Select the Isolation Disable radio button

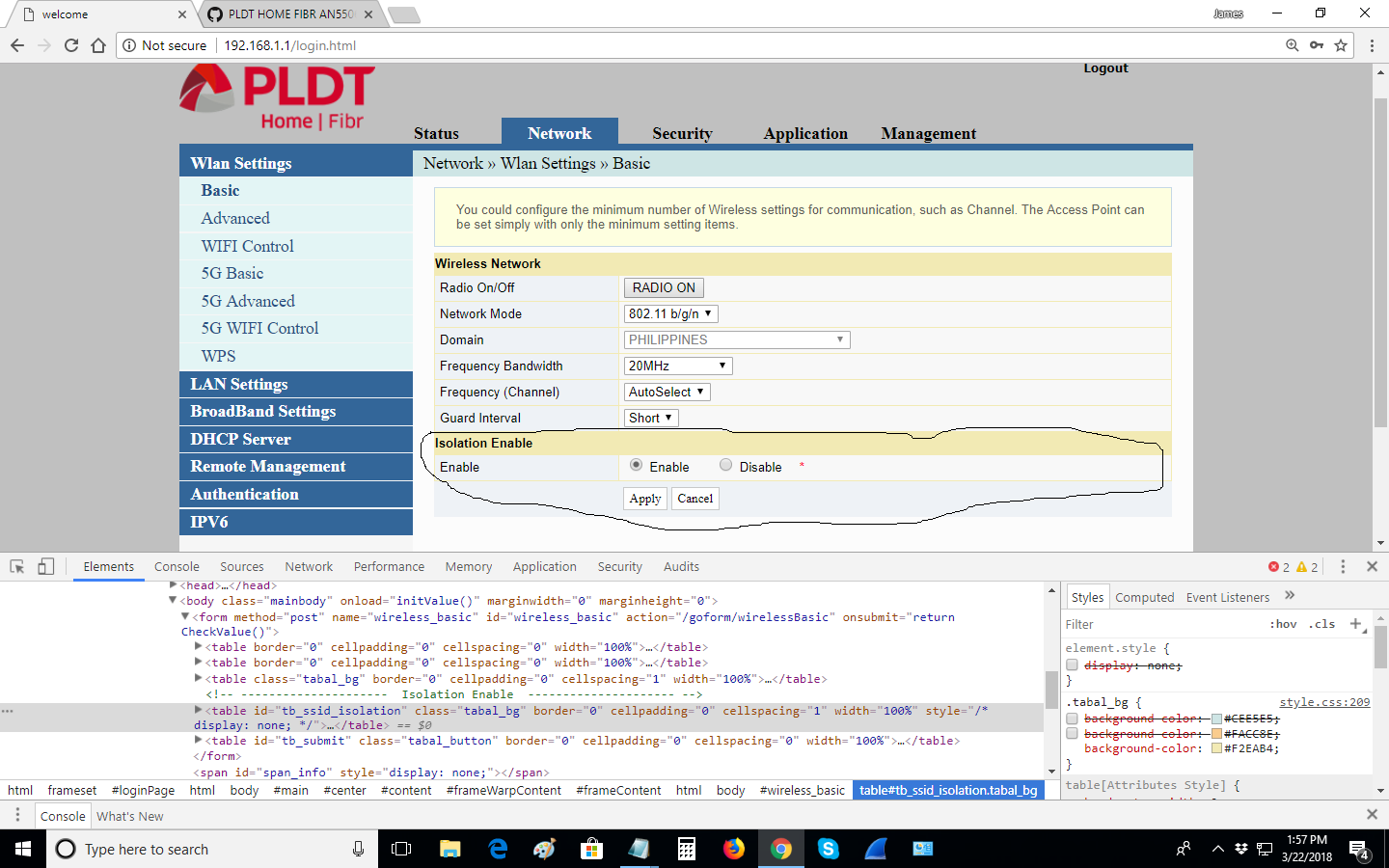click(726, 465)
